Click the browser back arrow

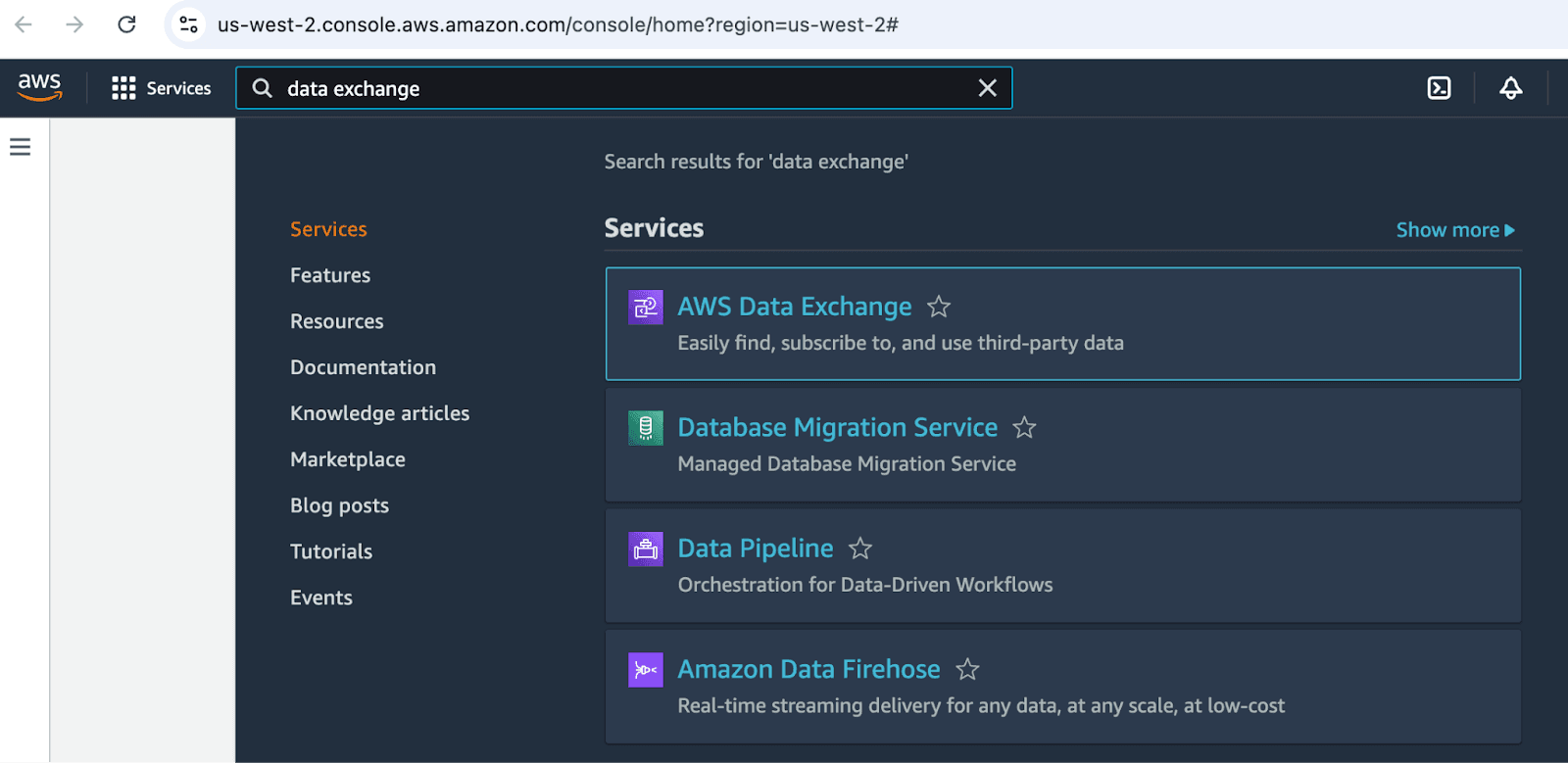tap(24, 24)
